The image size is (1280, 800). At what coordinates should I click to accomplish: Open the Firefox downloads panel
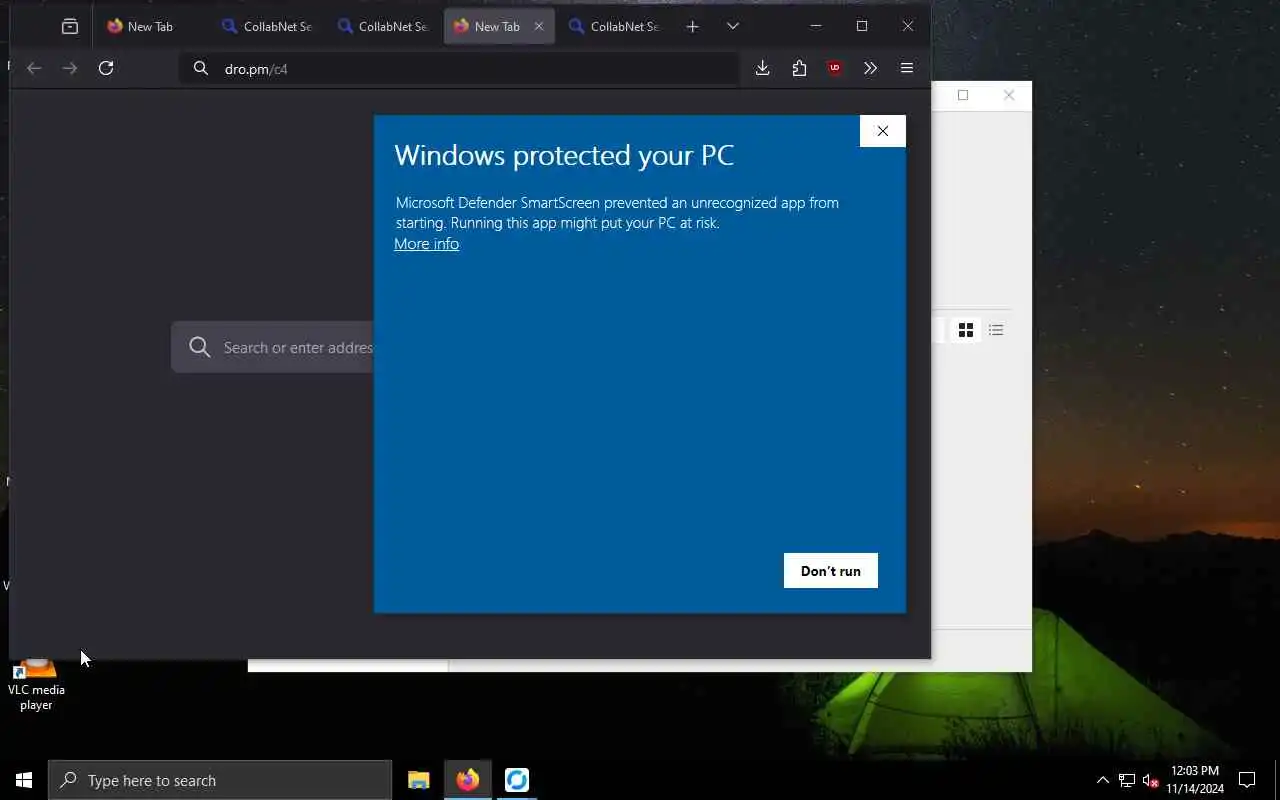click(763, 68)
